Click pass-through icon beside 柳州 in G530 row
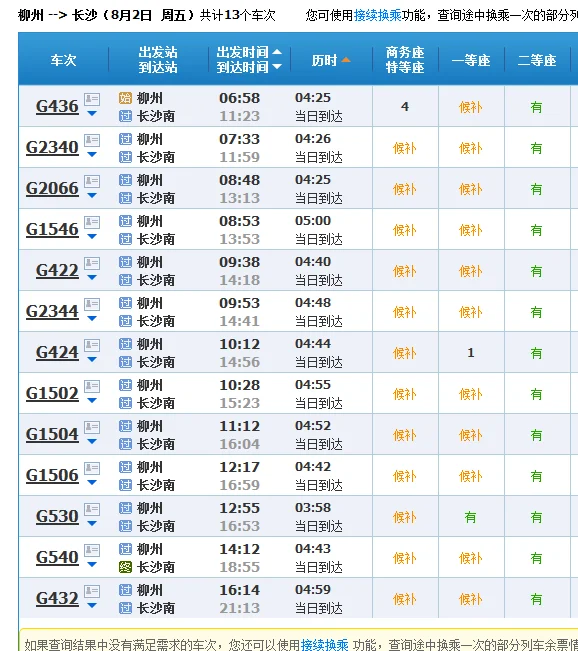This screenshot has height=651, width=578. tap(125, 508)
